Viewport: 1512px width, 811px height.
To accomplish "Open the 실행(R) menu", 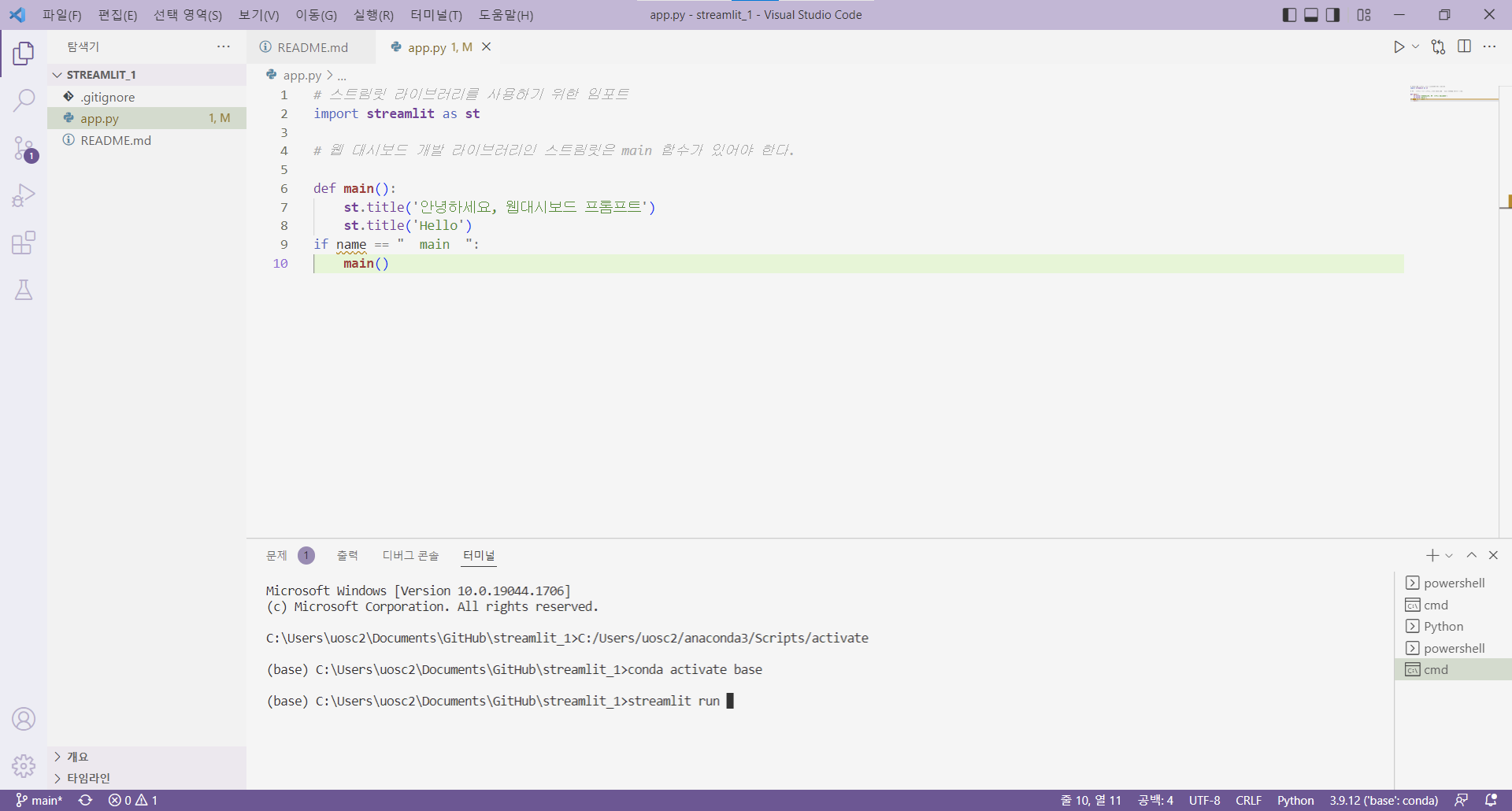I will pyautogui.click(x=373, y=15).
